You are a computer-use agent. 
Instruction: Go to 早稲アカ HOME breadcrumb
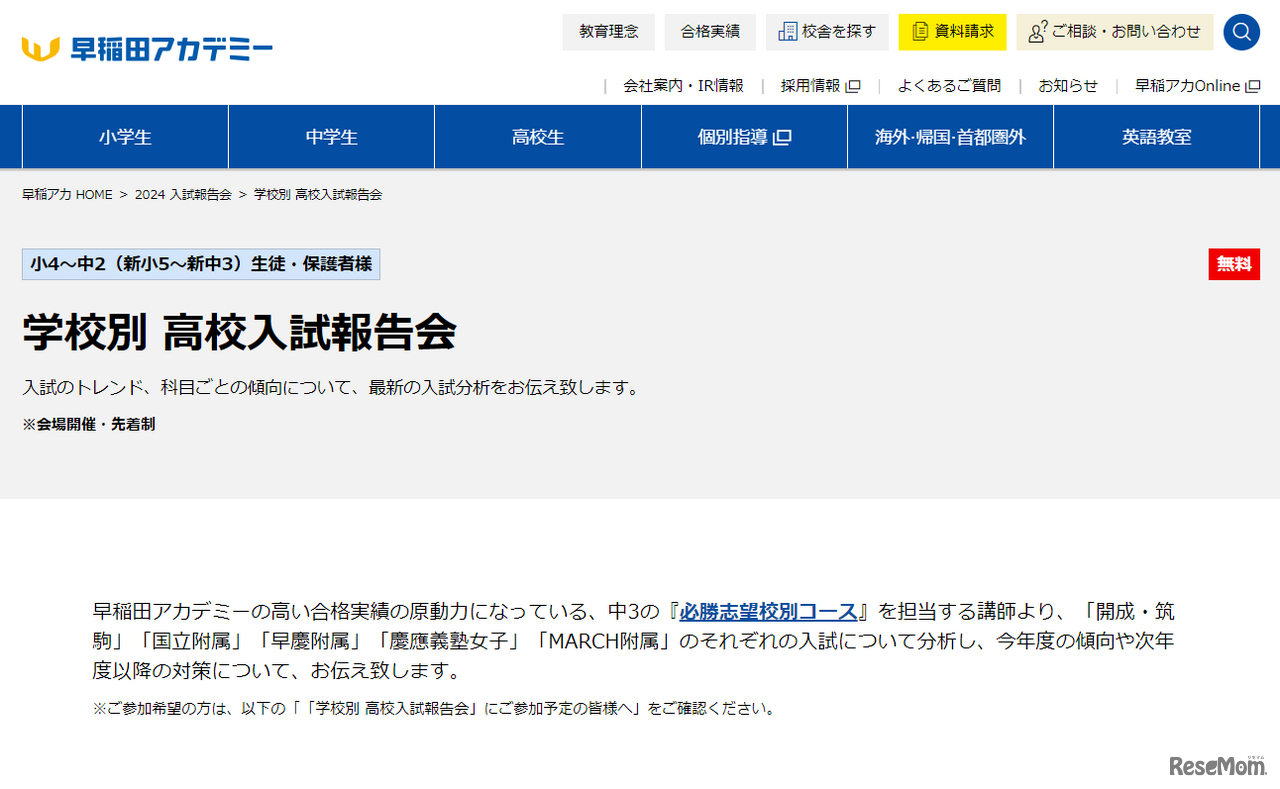[67, 195]
